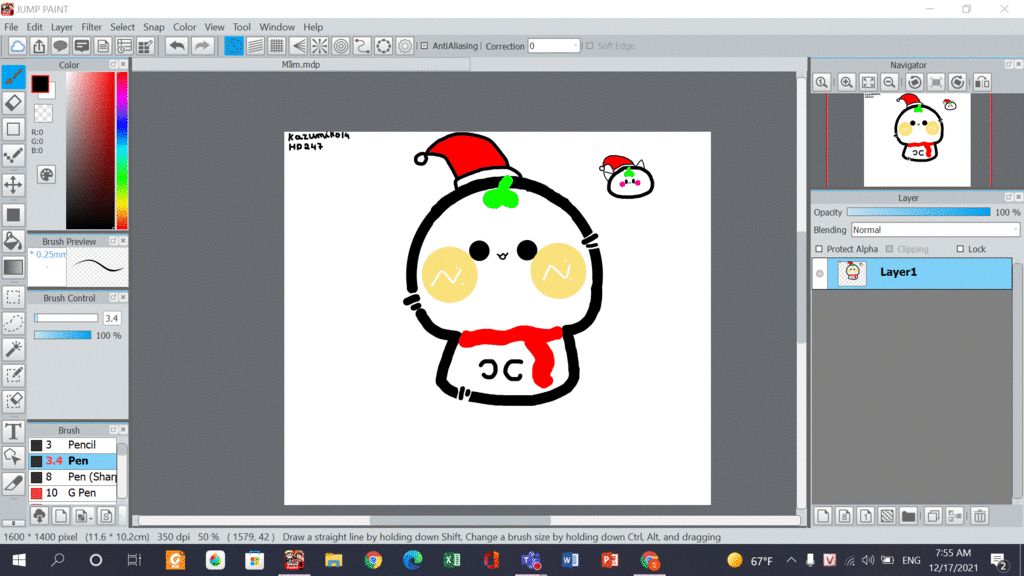The height and width of the screenshot is (576, 1024).
Task: Open the Layer menu
Action: (62, 27)
